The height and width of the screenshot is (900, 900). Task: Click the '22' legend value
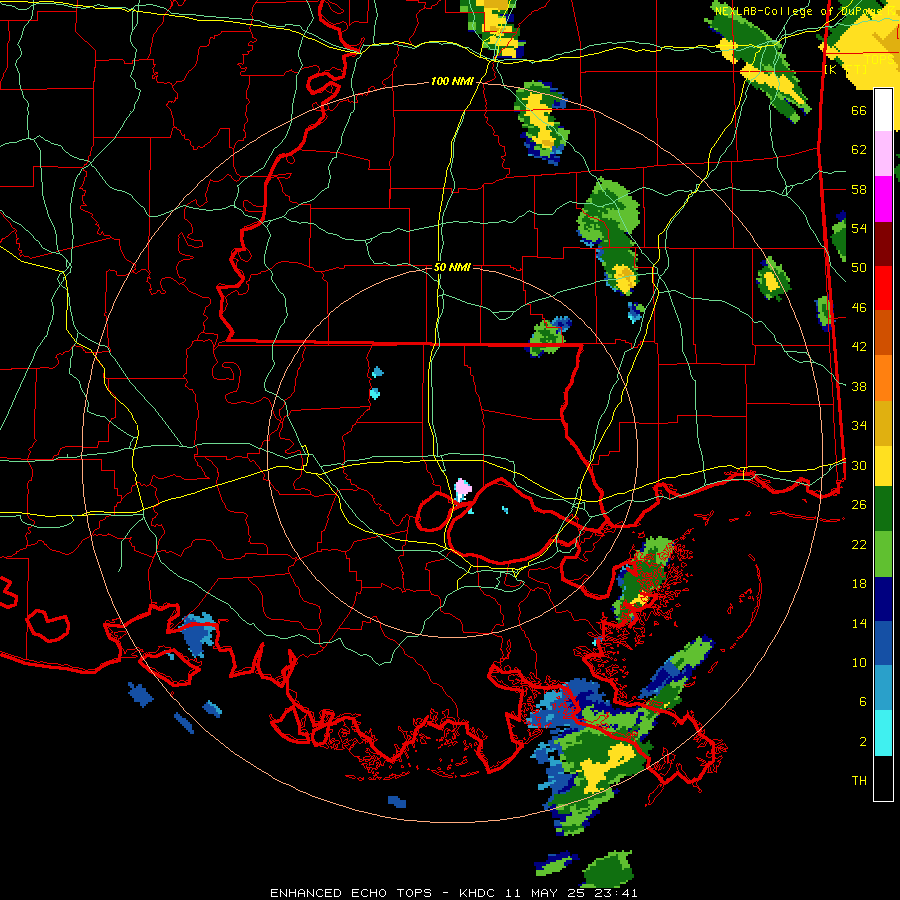point(859,544)
